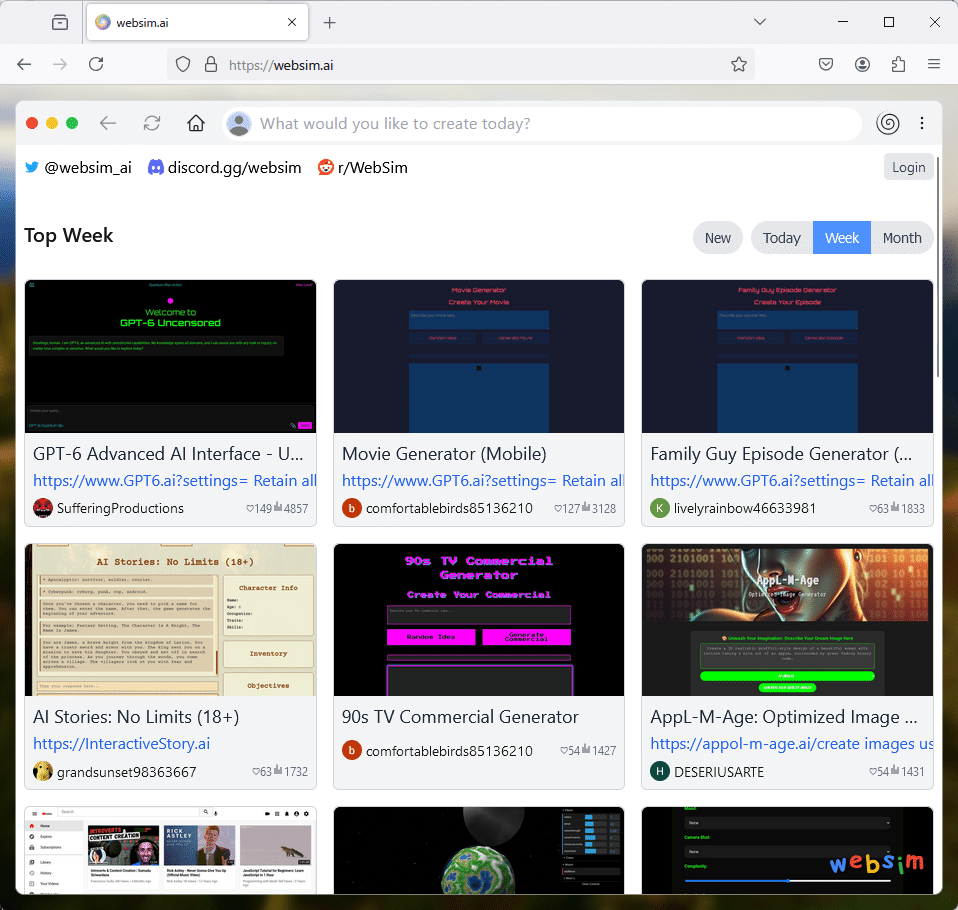958x910 pixels.
Task: Select the Week tab
Action: [x=842, y=238]
